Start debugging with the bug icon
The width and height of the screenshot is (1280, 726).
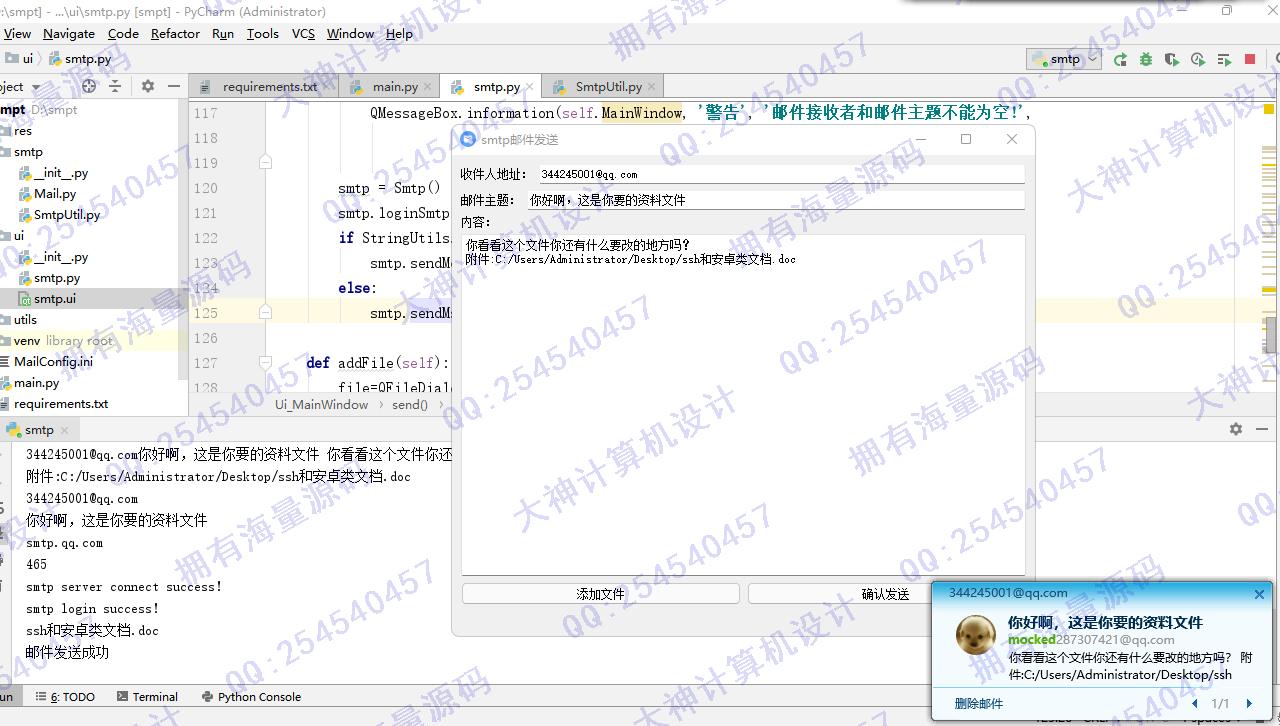[1146, 60]
